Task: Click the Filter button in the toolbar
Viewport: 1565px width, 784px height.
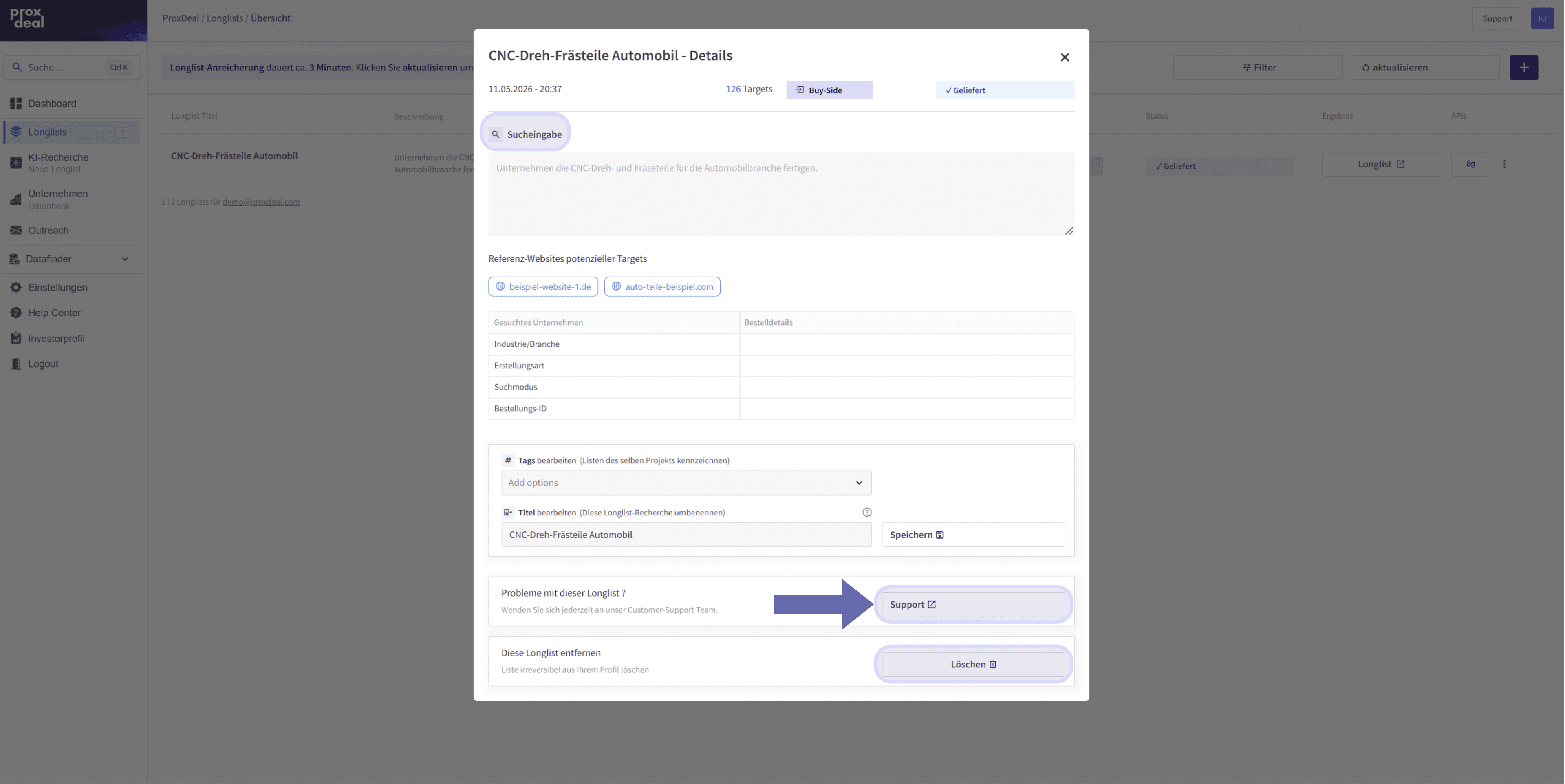Action: point(1258,67)
